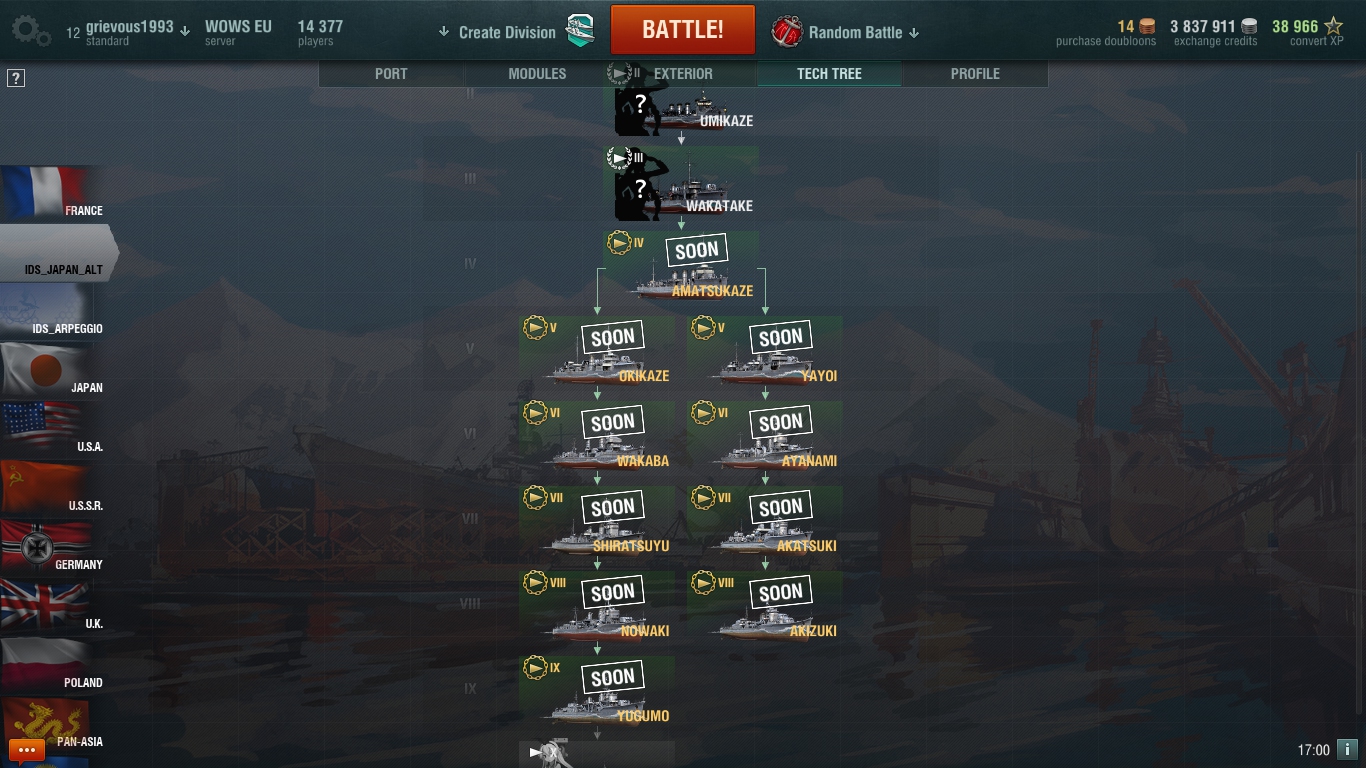The width and height of the screenshot is (1366, 768).
Task: Click the convert XP star icon
Action: pyautogui.click(x=1333, y=27)
